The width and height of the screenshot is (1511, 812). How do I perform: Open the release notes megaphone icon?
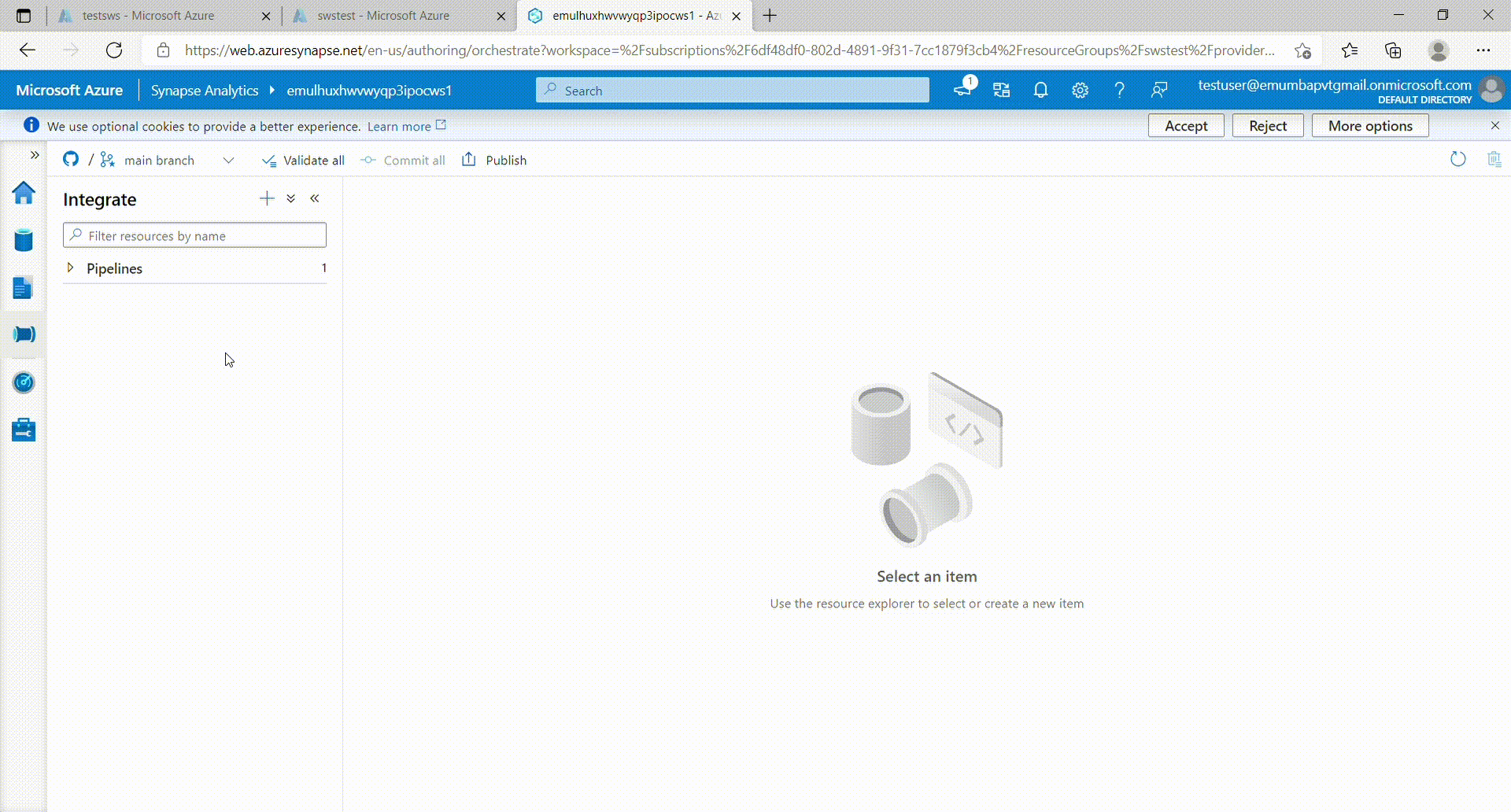pos(963,90)
